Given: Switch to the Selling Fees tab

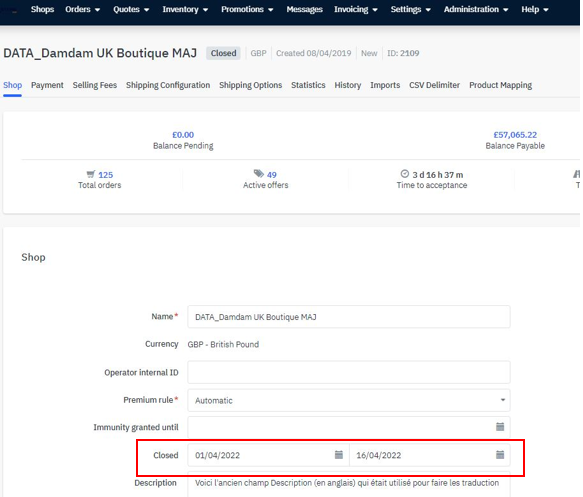Looking at the screenshot, I should pos(95,85).
